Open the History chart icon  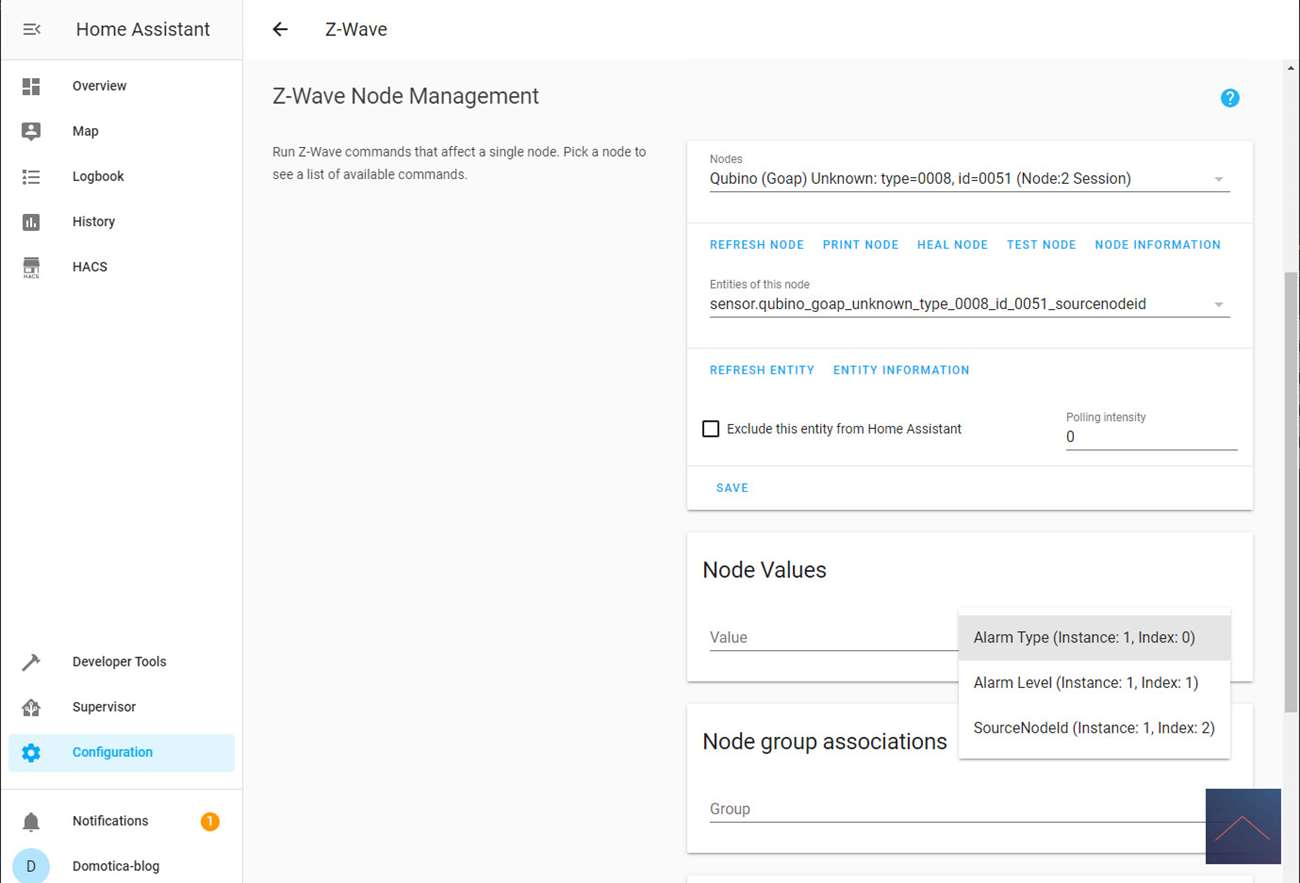coord(31,222)
